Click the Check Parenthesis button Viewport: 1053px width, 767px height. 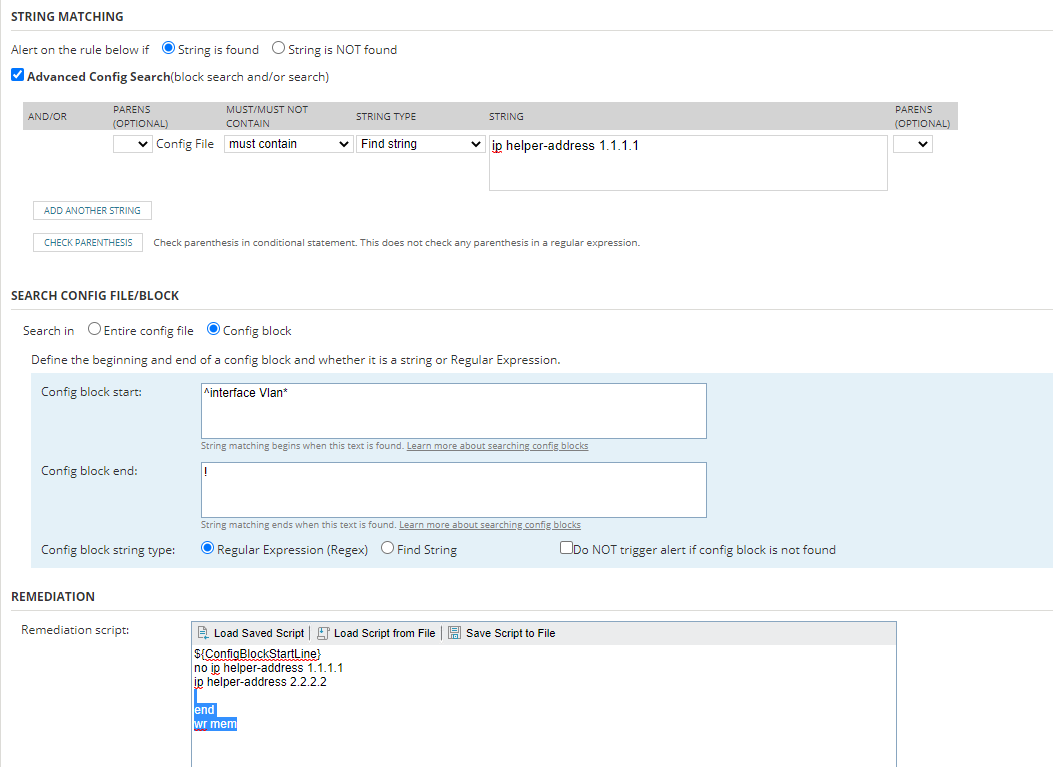click(88, 242)
